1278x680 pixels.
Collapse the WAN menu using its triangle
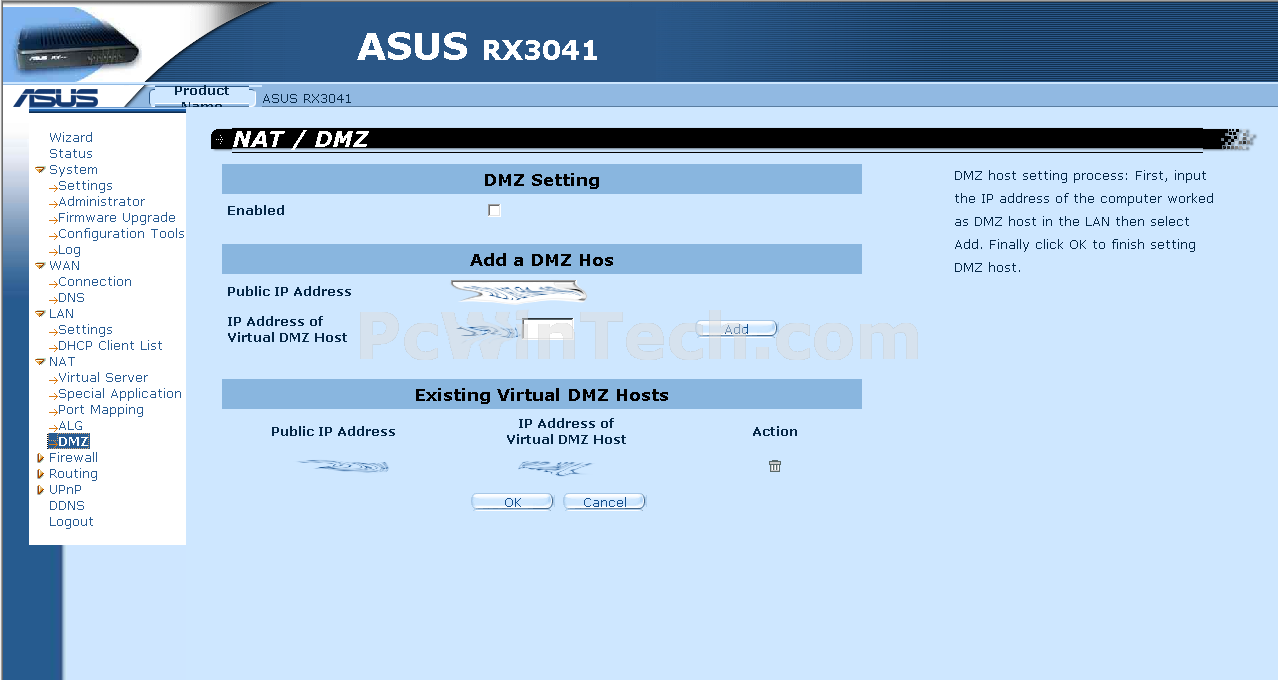[x=40, y=266]
